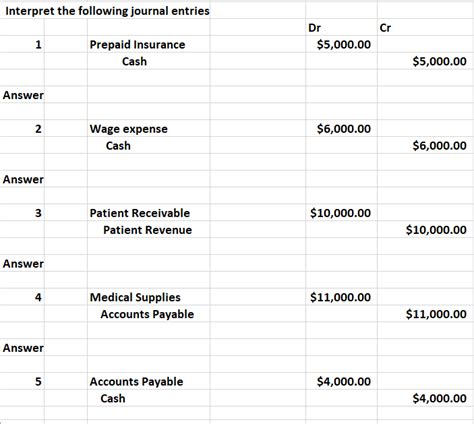The height and width of the screenshot is (424, 474).
Task: Click the Patient Receivable cell
Action: [x=140, y=213]
